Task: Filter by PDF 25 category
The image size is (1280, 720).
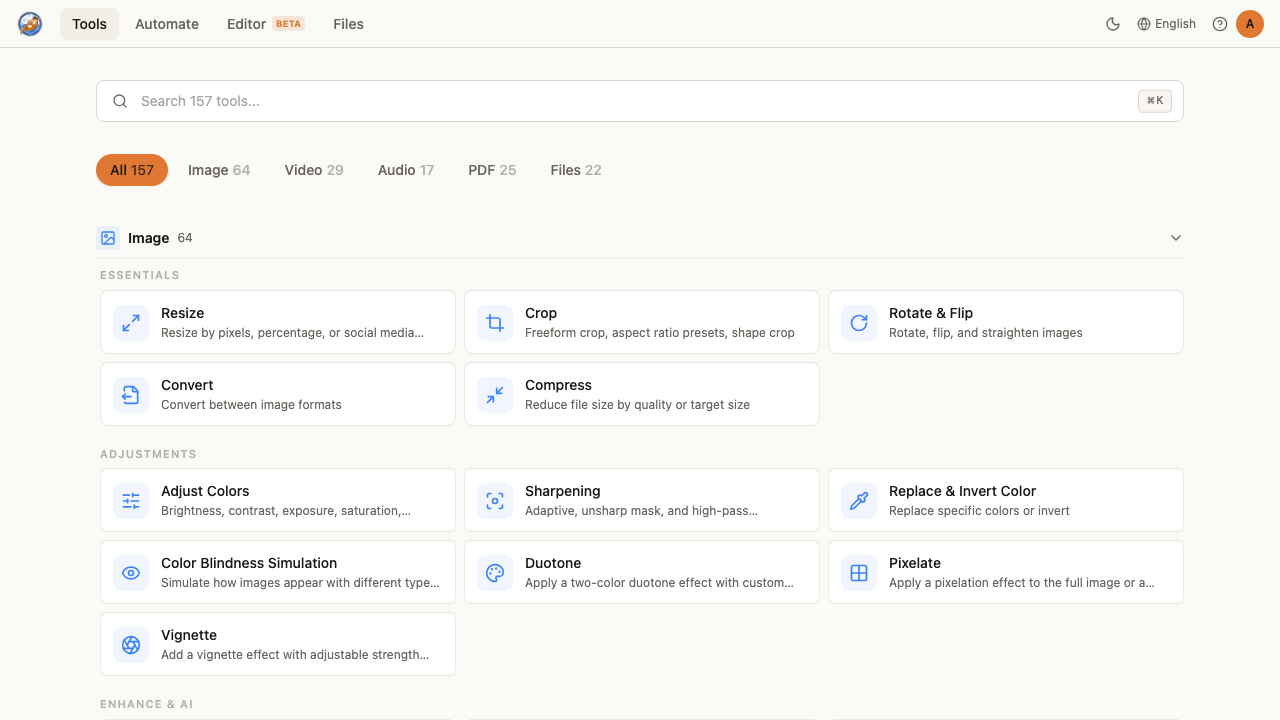Action: 492,170
